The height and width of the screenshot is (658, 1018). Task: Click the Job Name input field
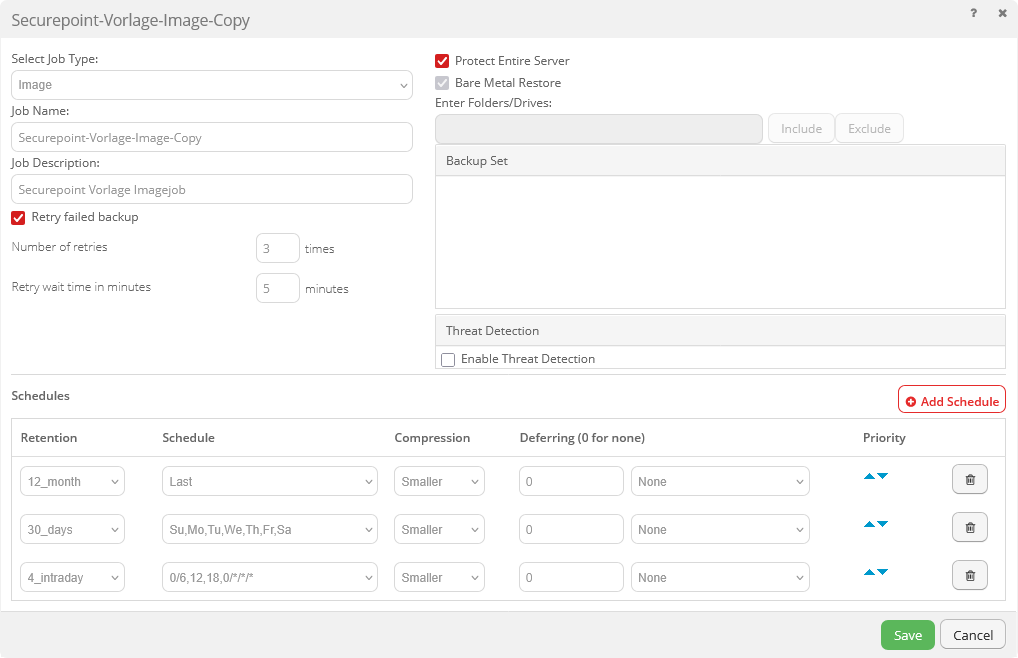[211, 137]
